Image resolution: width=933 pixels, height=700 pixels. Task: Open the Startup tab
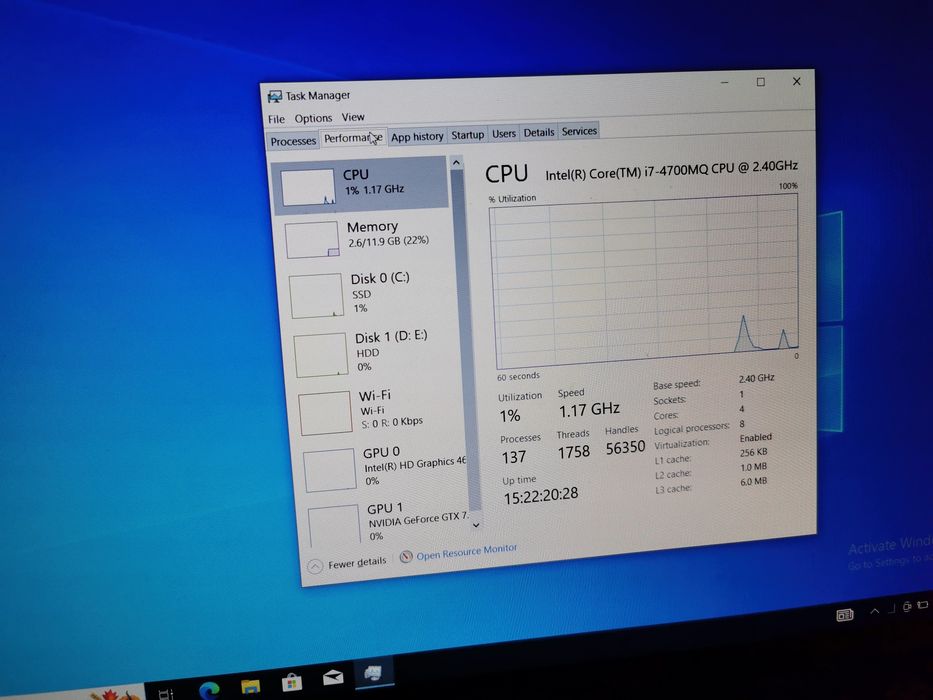pos(468,135)
